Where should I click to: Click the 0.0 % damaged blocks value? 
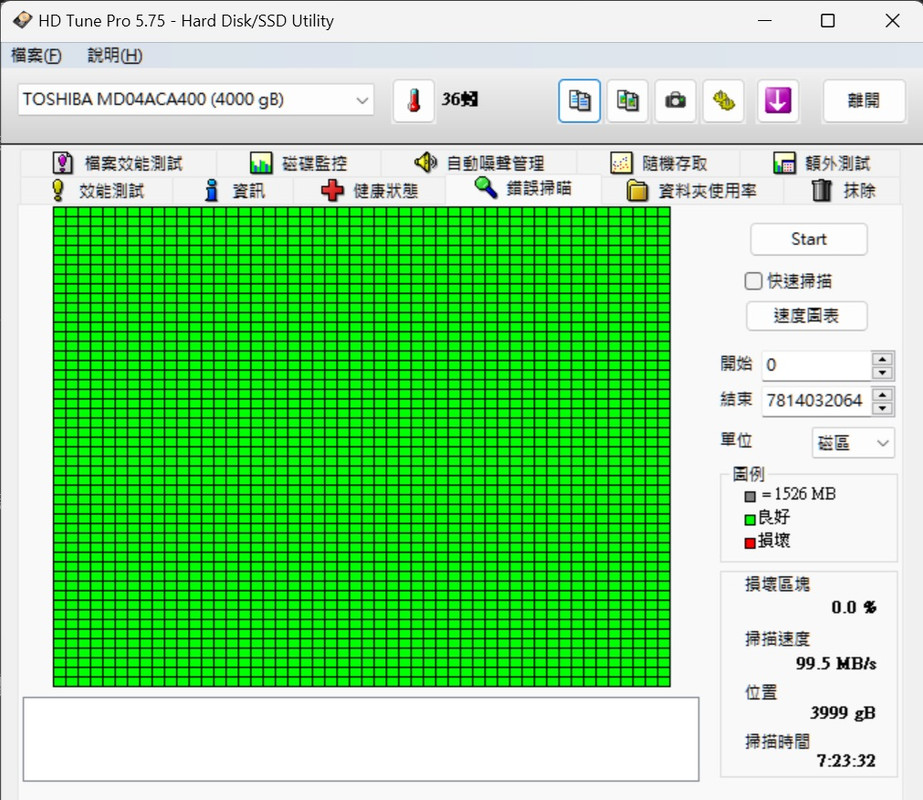coord(854,607)
